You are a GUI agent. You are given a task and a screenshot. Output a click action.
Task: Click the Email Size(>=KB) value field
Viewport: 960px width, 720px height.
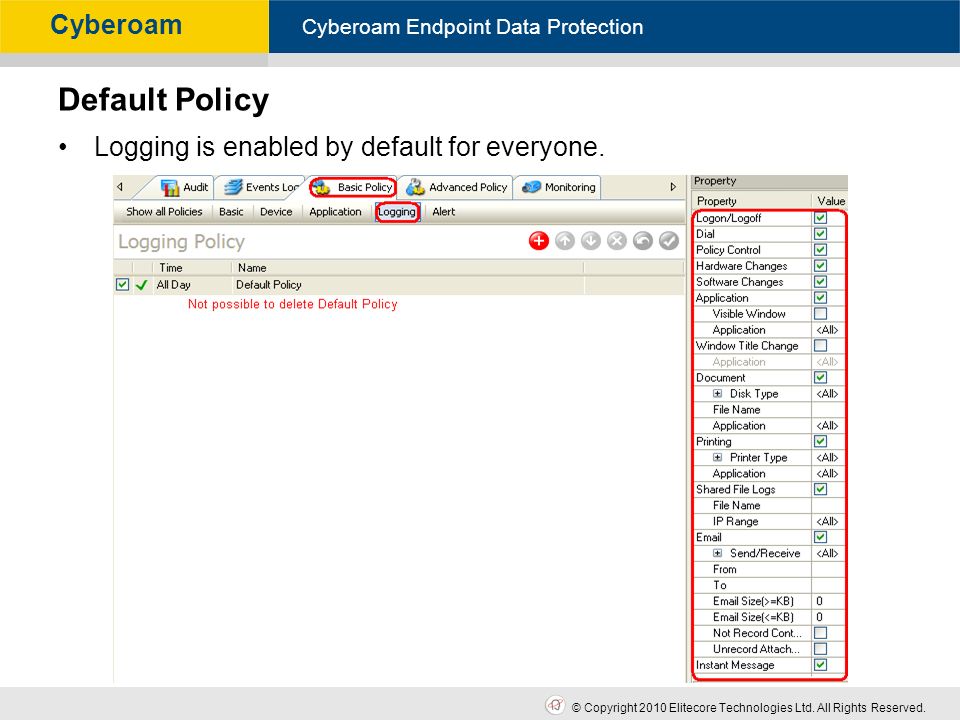pyautogui.click(x=827, y=601)
